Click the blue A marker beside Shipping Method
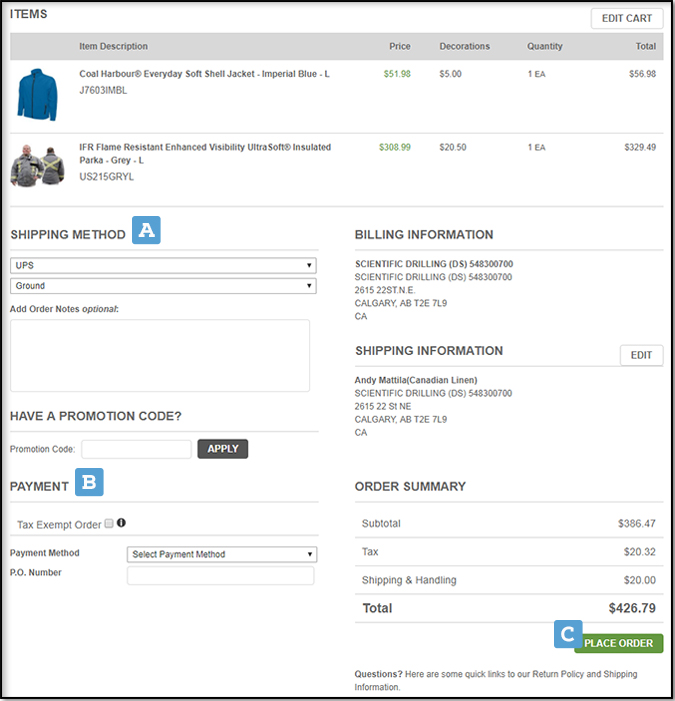The height and width of the screenshot is (701, 675). point(146,231)
